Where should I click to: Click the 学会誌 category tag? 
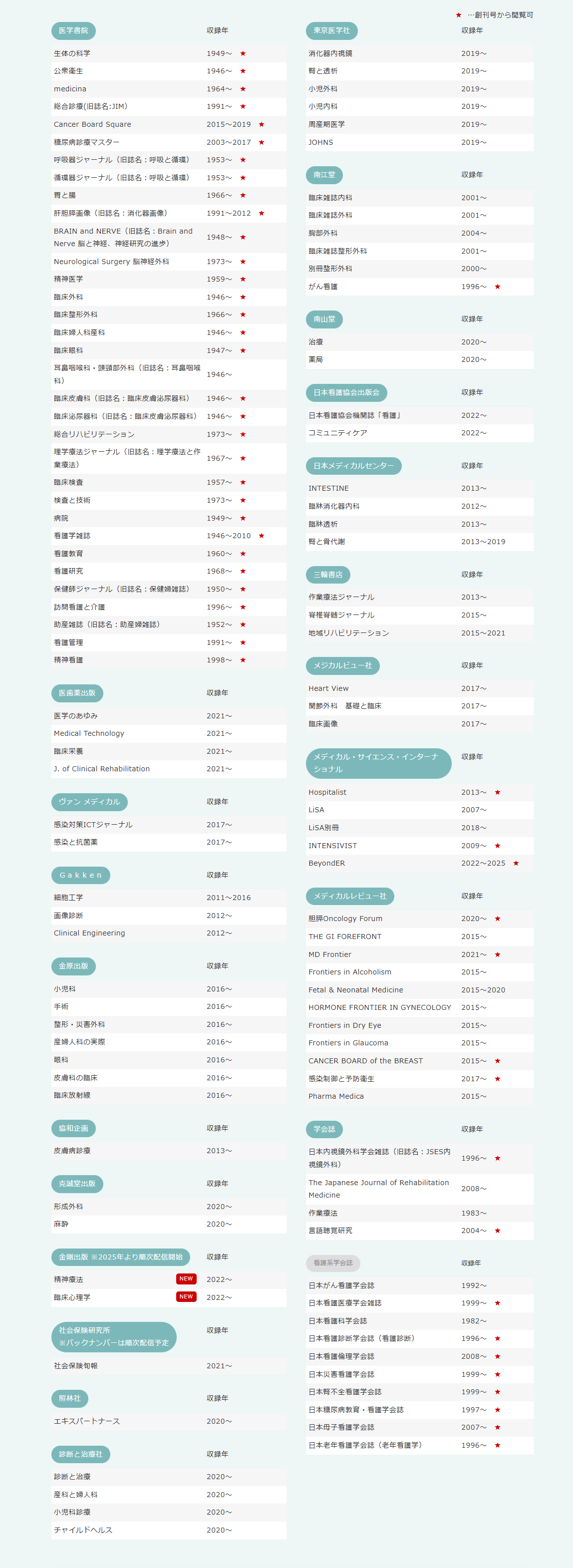324,1129
